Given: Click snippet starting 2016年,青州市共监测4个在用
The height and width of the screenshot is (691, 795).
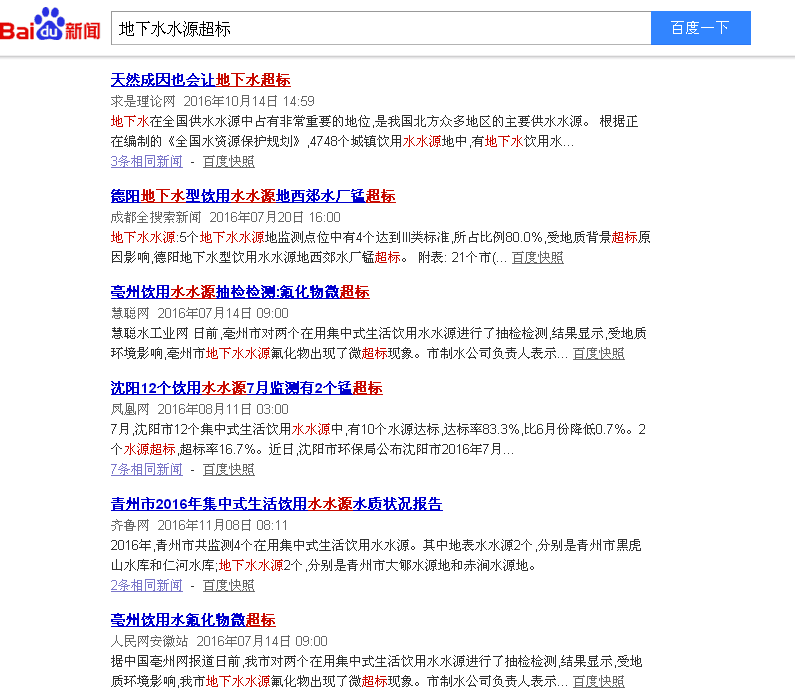Looking at the screenshot, I should (376, 555).
